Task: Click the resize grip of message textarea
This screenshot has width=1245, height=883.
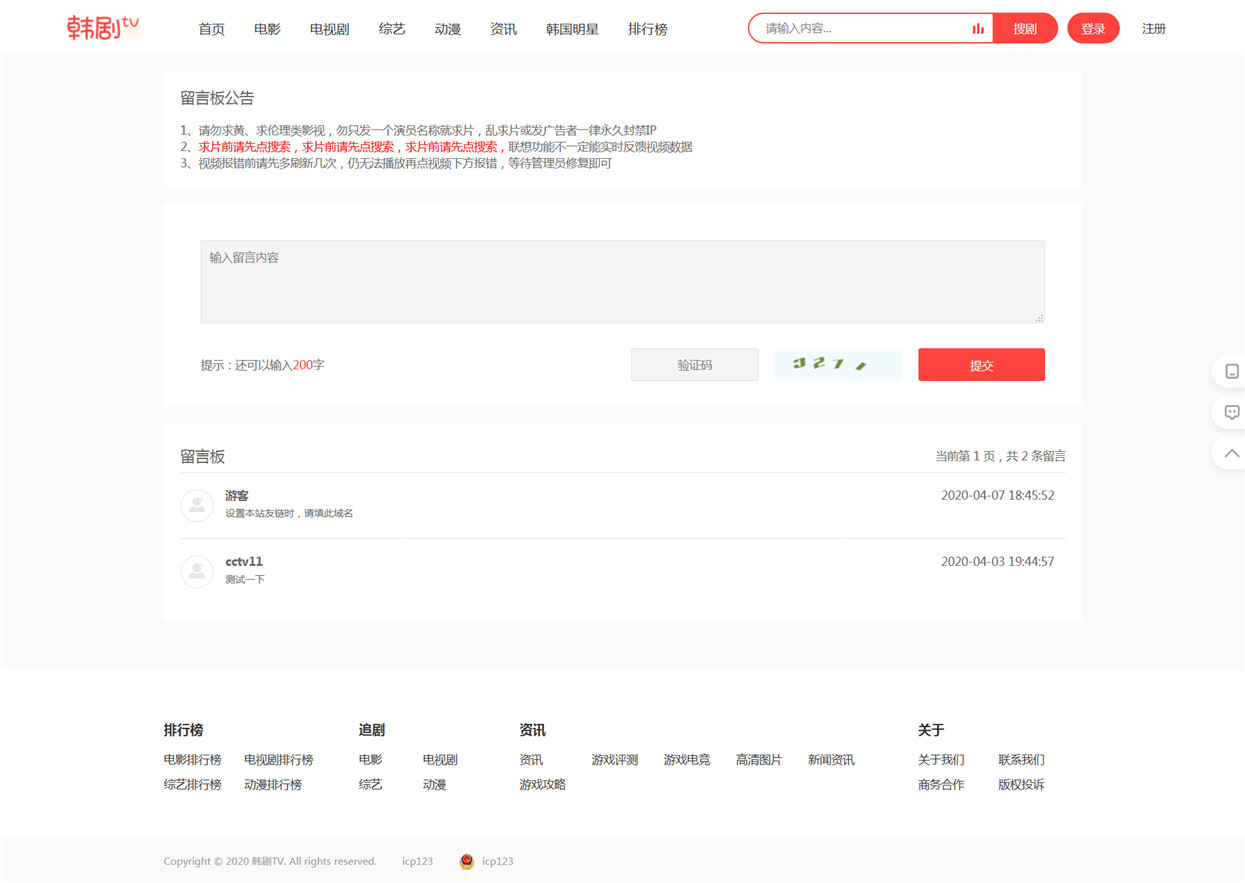Action: coord(1039,318)
